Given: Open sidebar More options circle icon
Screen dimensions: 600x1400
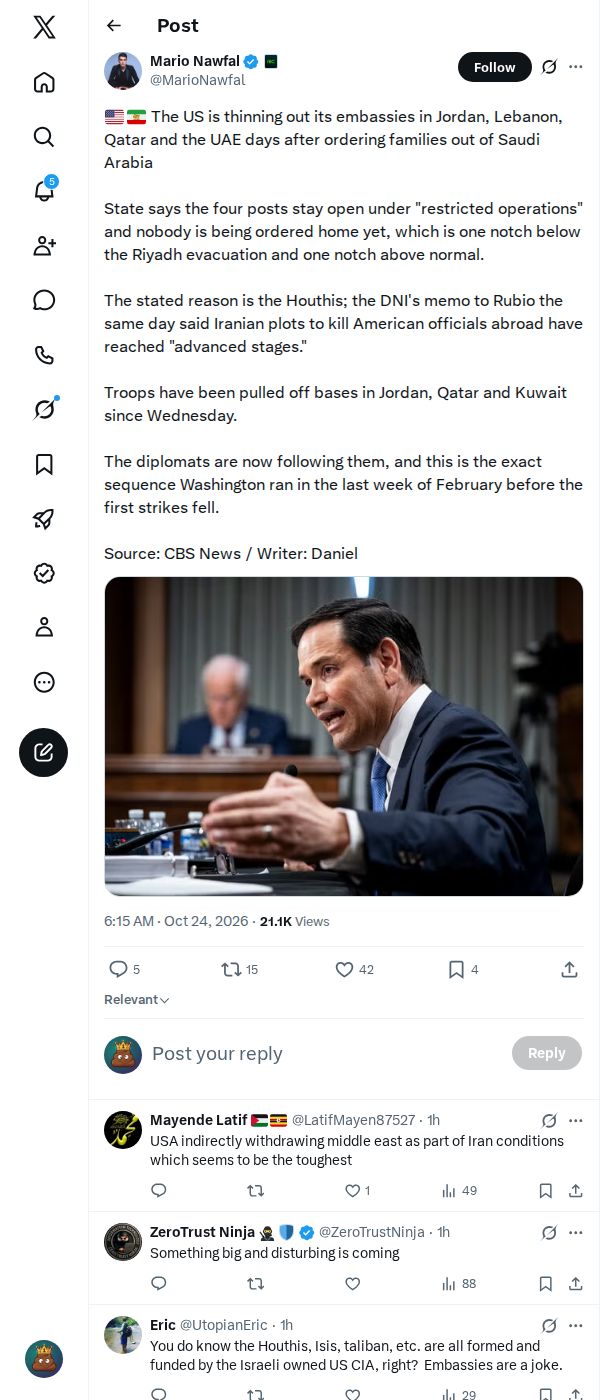Looking at the screenshot, I should point(44,682).
